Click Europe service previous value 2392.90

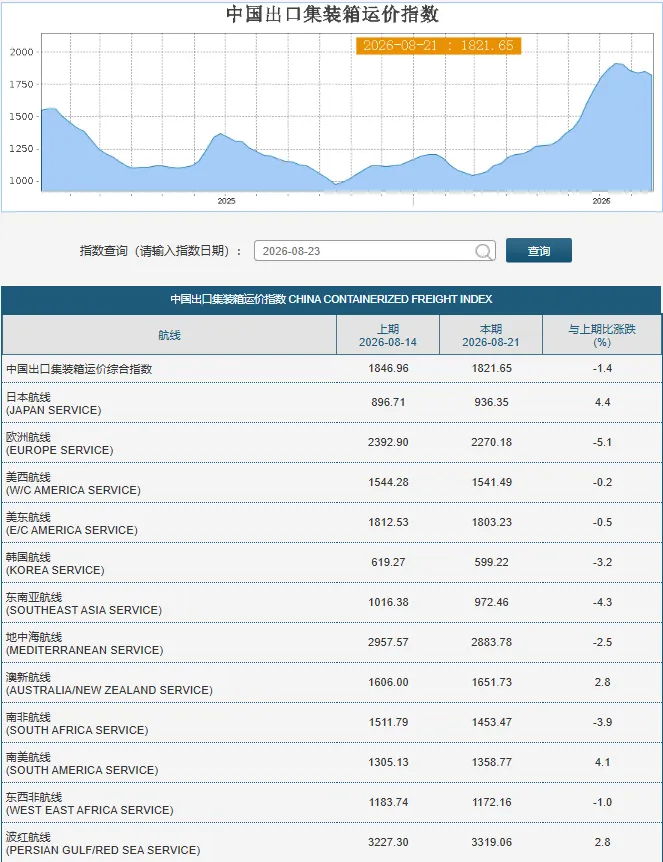(388, 443)
